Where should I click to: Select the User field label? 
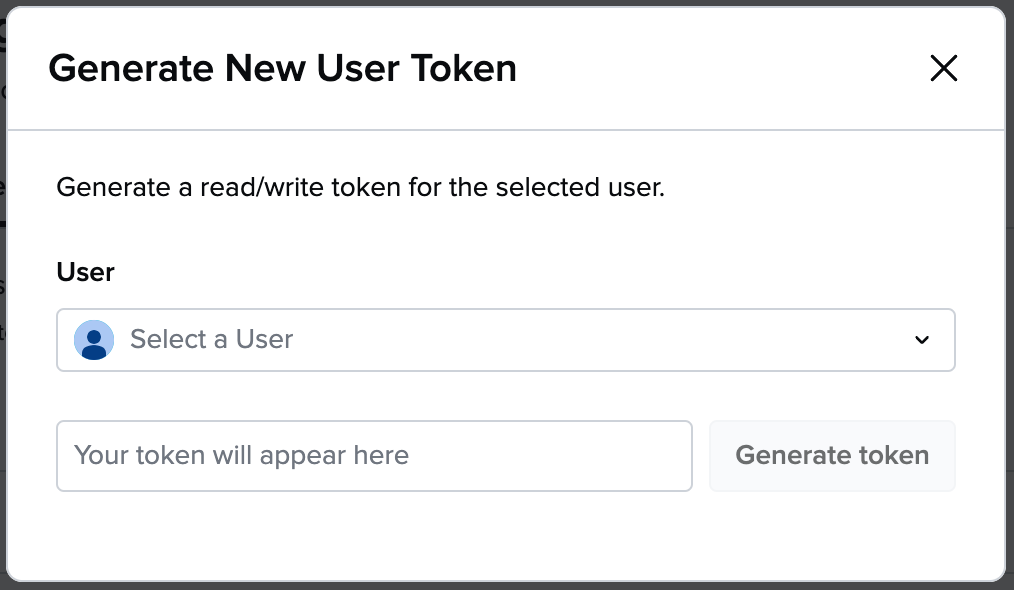(85, 272)
